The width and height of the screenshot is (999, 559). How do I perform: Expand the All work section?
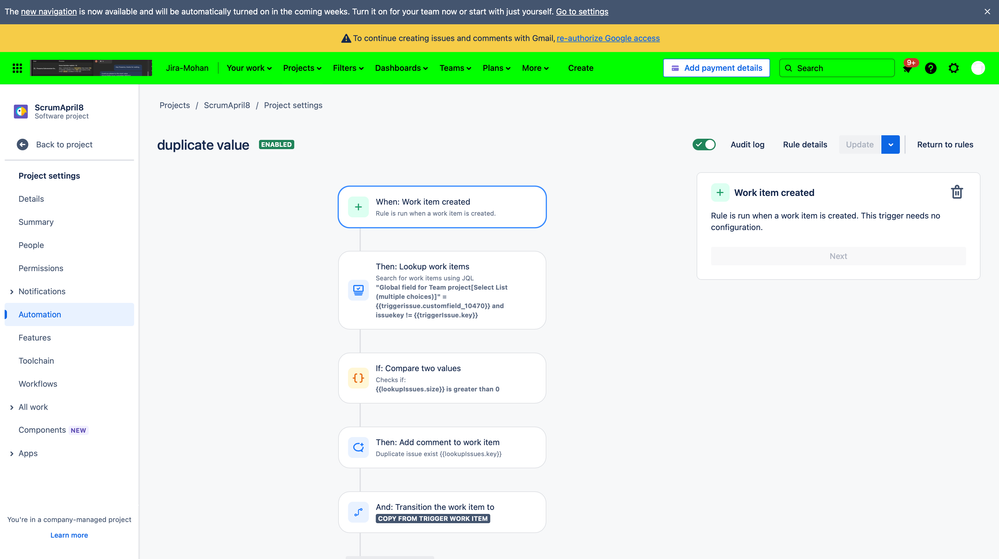pyautogui.click(x=11, y=407)
